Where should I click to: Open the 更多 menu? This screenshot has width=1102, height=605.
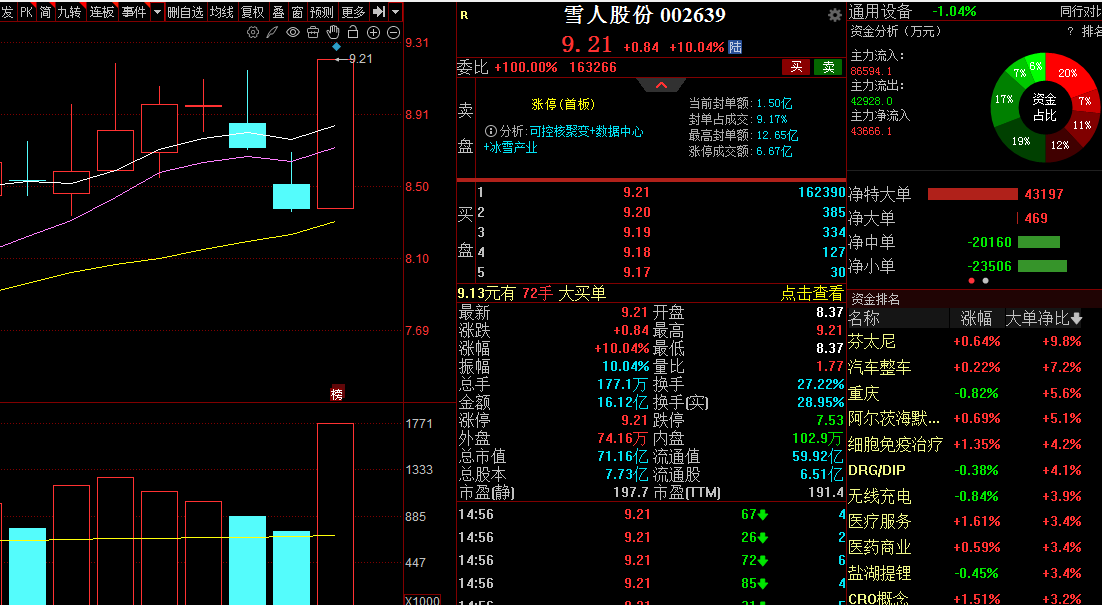coord(354,12)
